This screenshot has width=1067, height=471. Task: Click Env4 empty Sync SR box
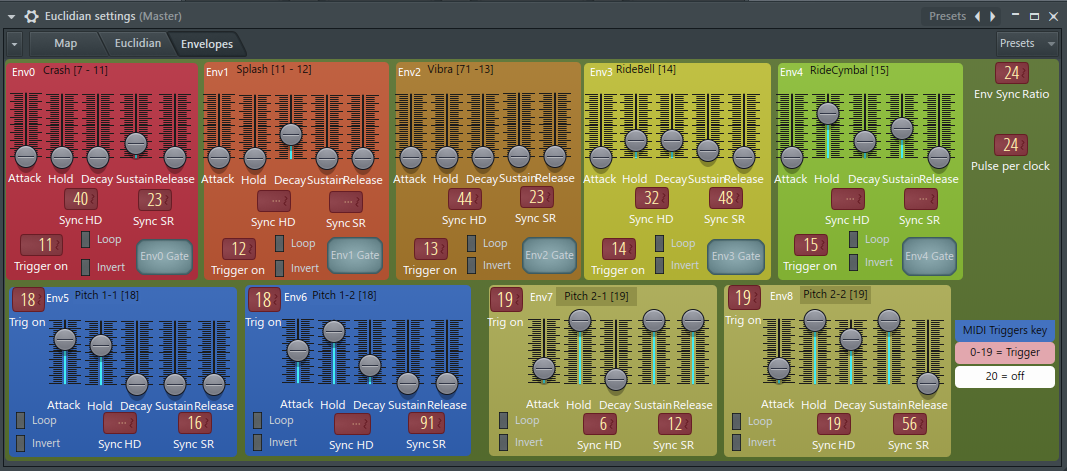pos(921,199)
